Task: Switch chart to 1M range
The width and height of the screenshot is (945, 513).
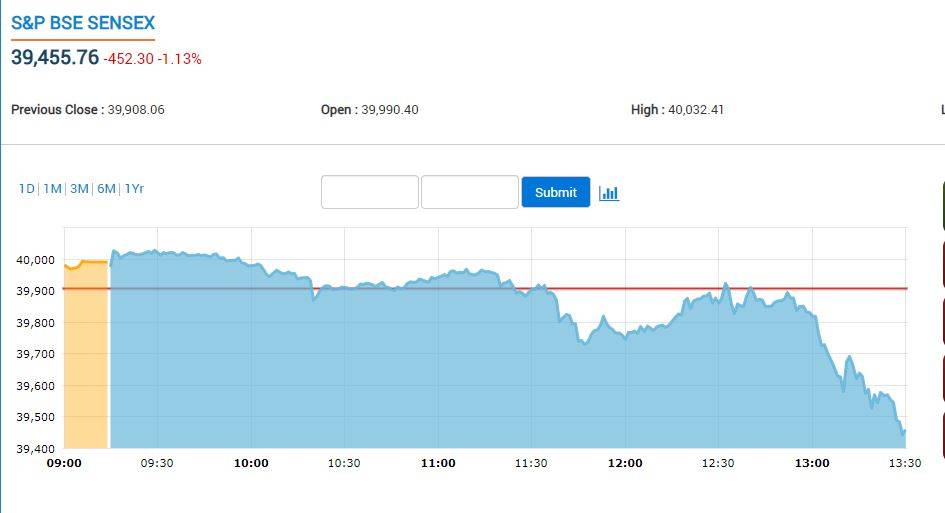Action: point(52,189)
